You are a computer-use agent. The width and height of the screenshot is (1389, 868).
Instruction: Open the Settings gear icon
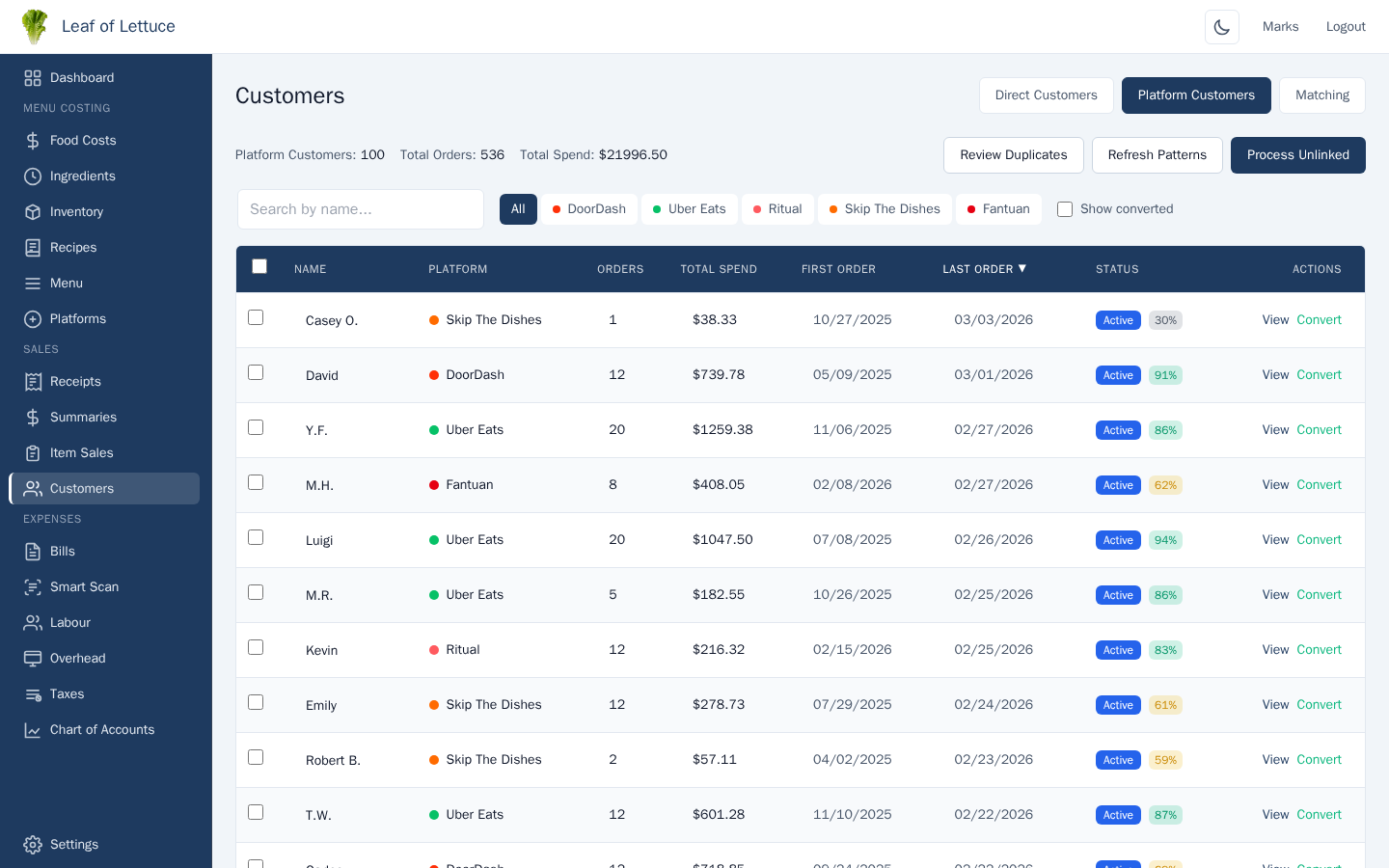click(x=33, y=844)
